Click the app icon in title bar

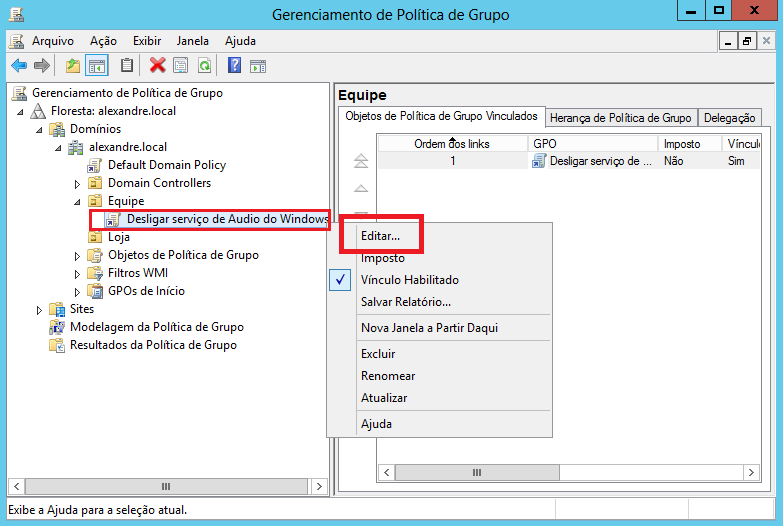[16, 14]
